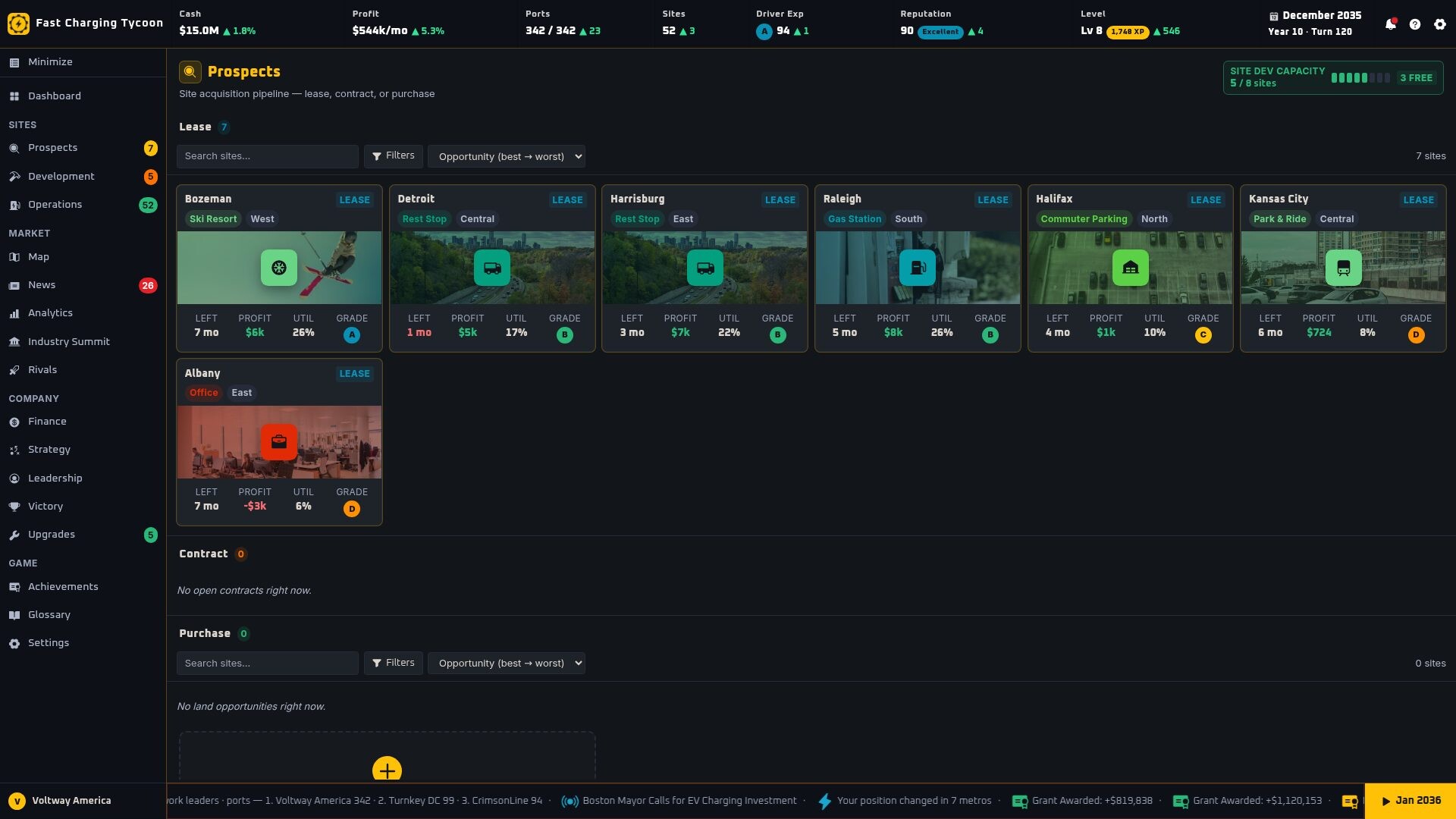Click the yellow plus add icon
Screen dimensions: 1456x819
click(x=387, y=770)
